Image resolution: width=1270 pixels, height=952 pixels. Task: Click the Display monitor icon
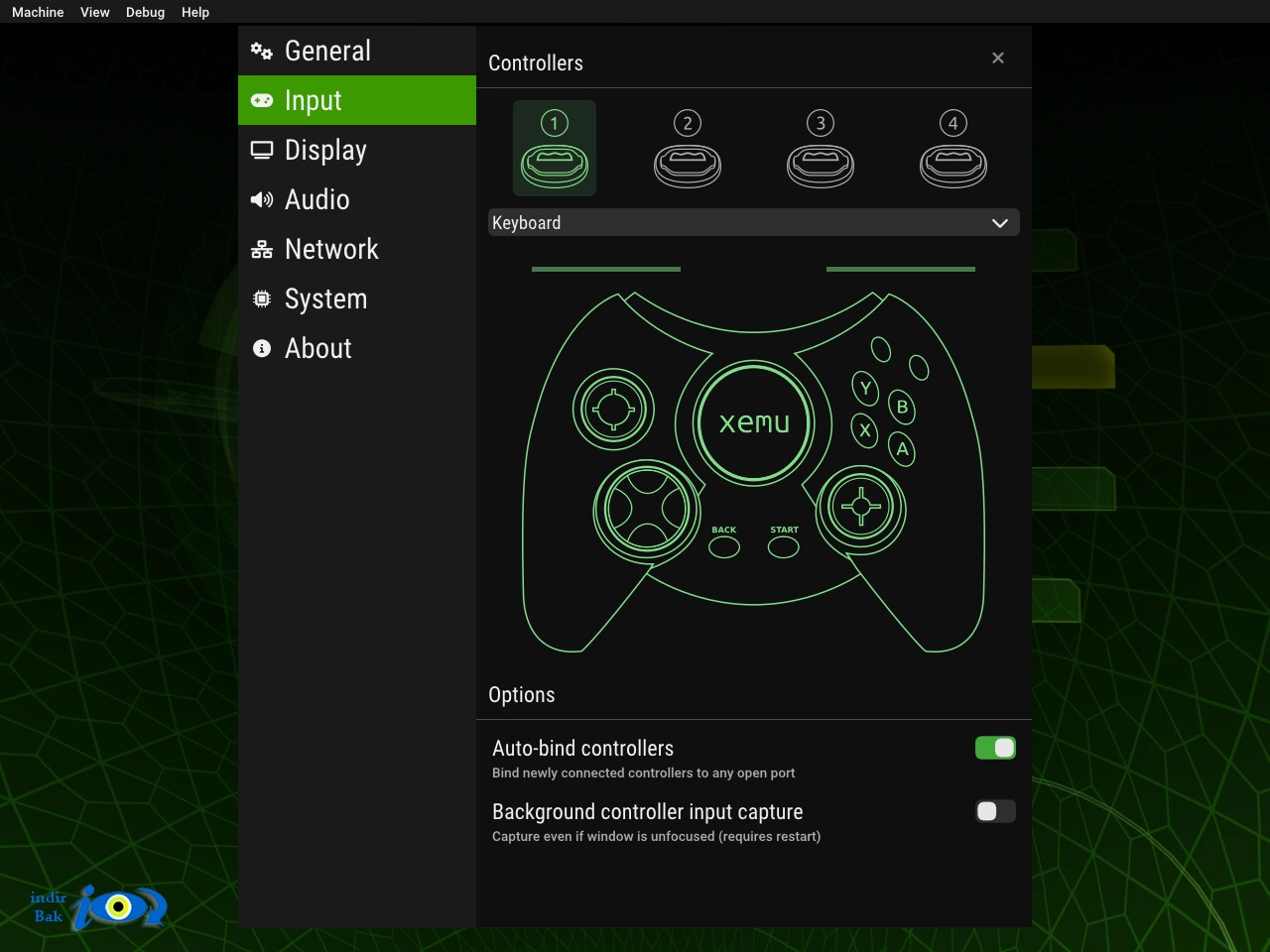262,150
